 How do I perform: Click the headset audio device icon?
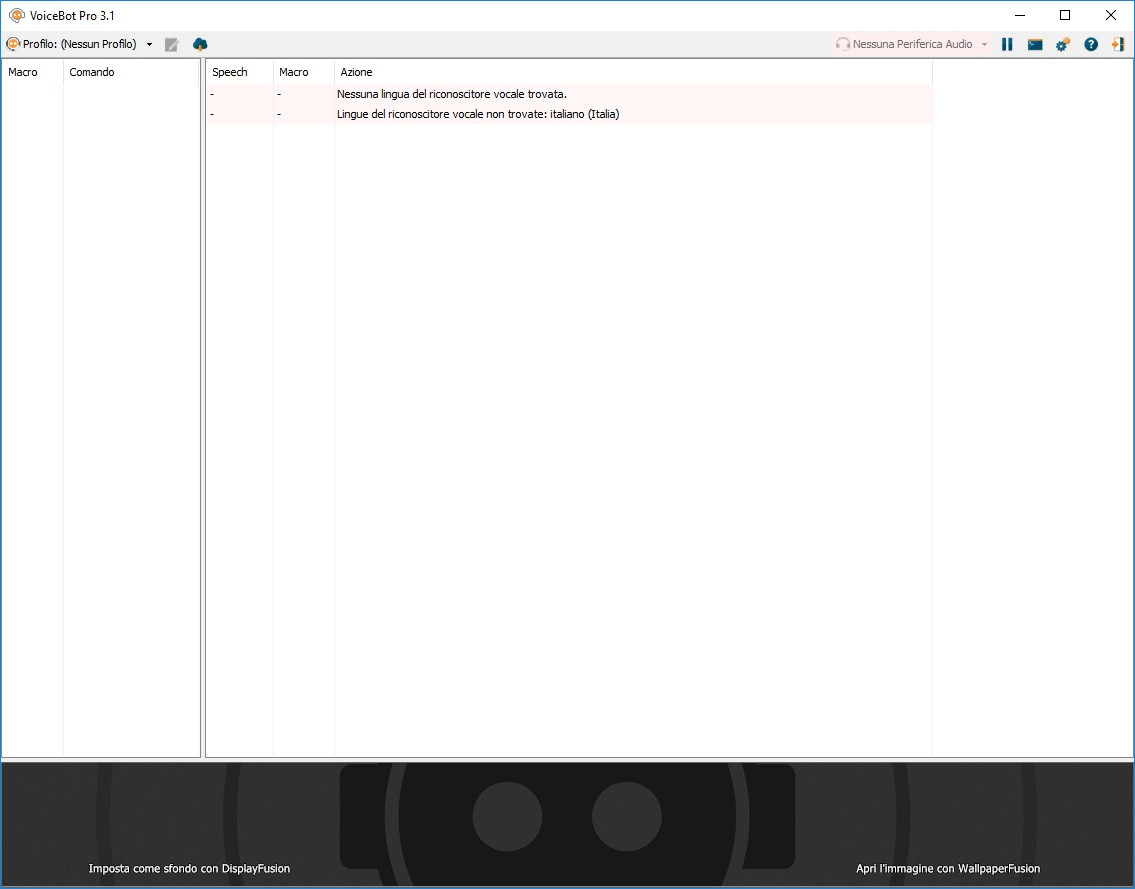click(843, 44)
